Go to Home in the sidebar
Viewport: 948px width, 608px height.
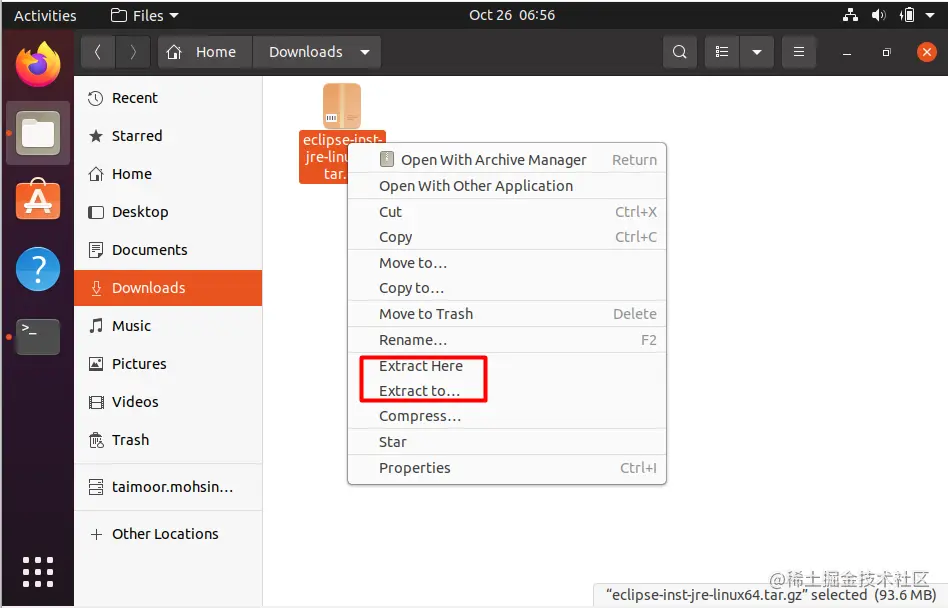[x=168, y=174]
